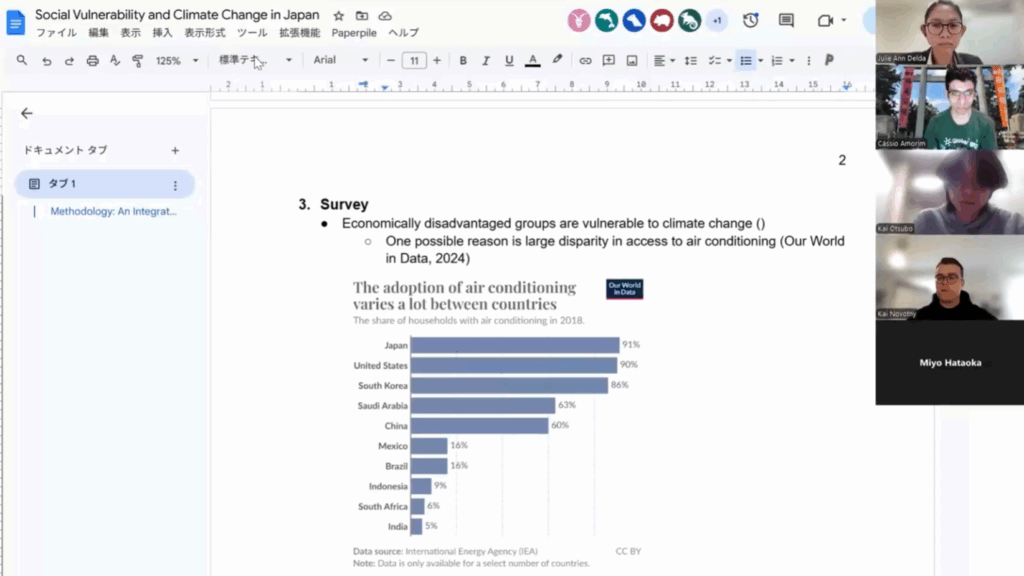Click the insert link icon

(x=585, y=61)
